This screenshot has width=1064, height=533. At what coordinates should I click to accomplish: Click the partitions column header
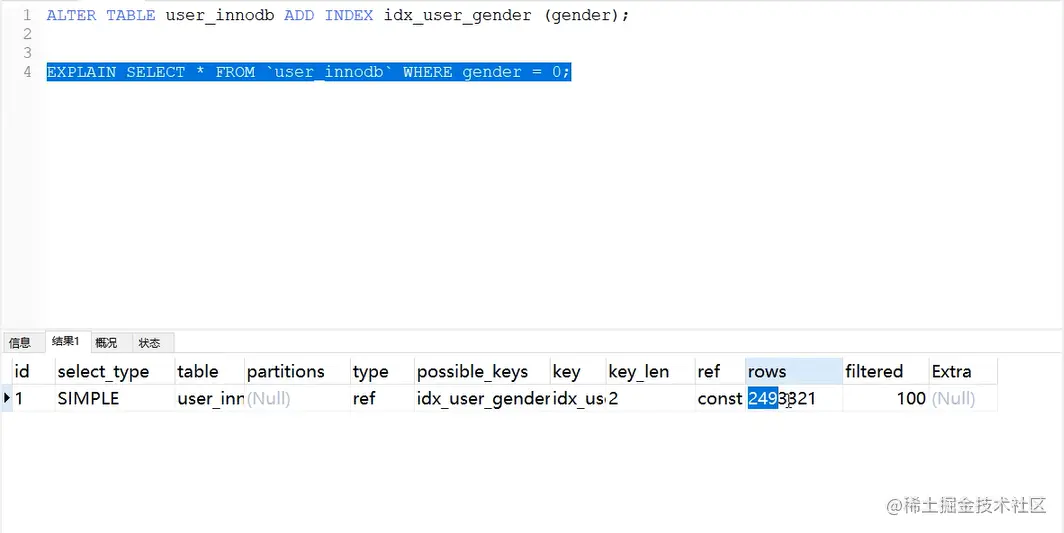click(x=297, y=371)
